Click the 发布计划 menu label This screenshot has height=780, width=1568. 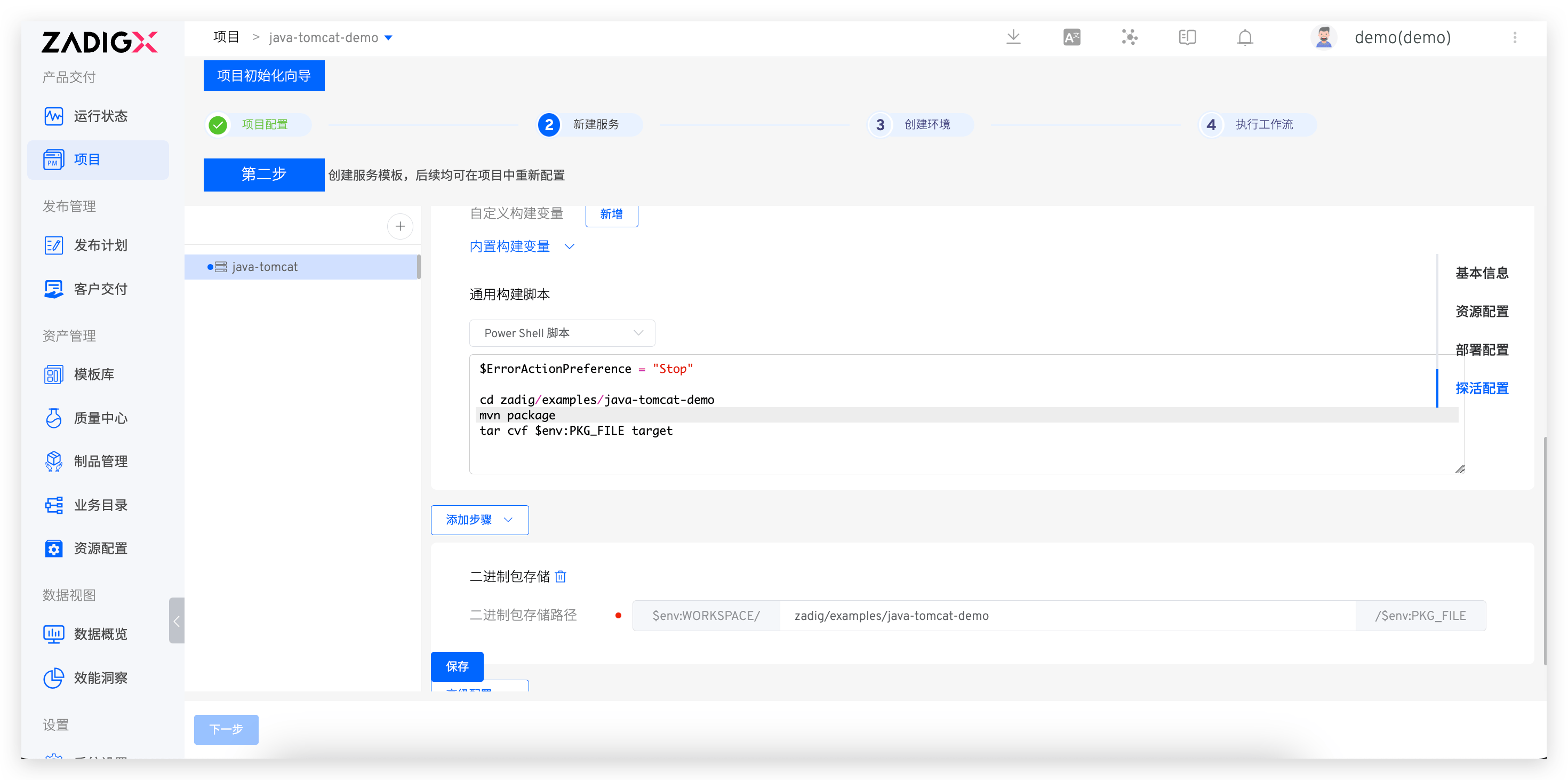101,245
